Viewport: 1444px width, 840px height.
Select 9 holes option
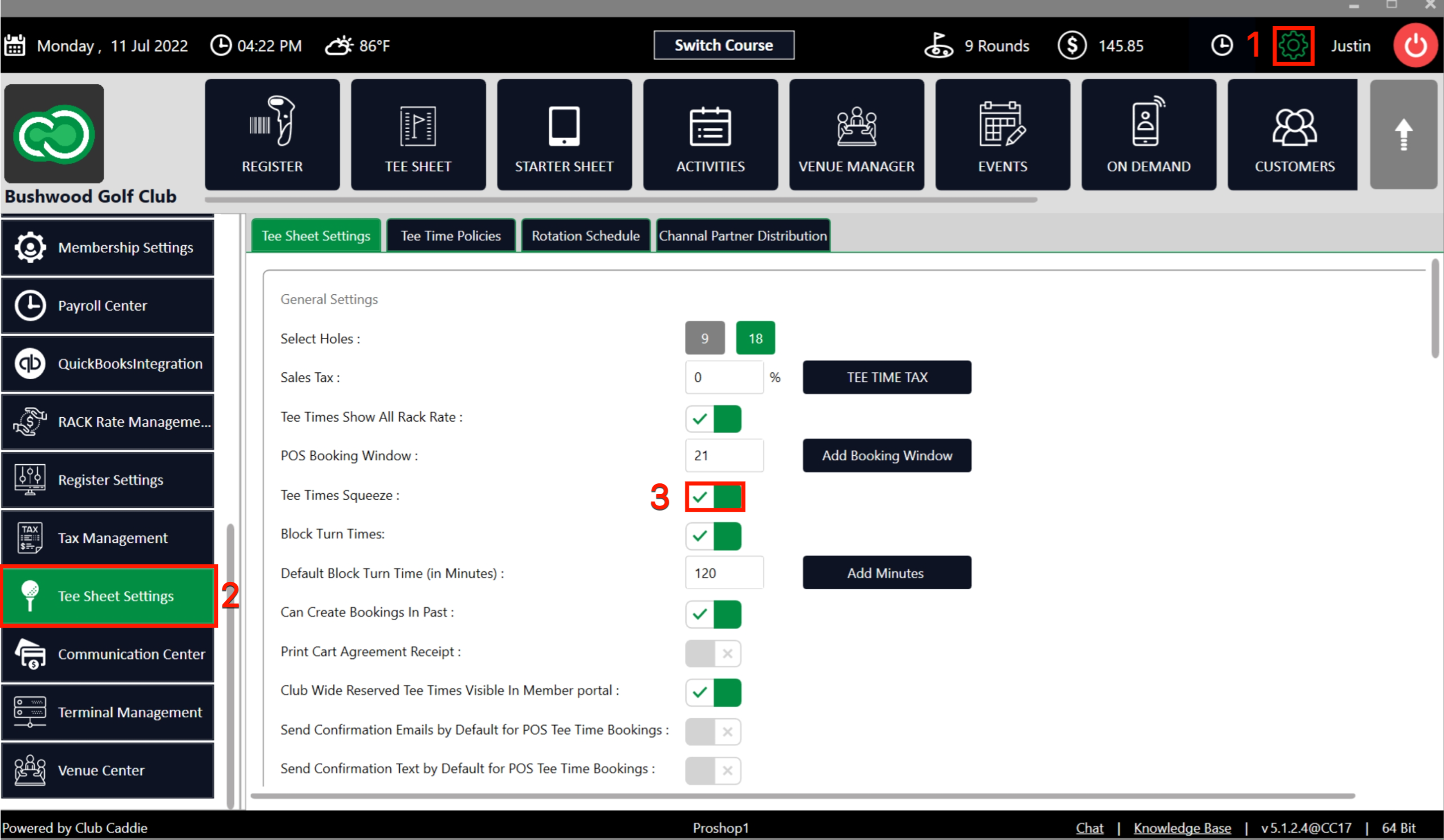point(704,338)
